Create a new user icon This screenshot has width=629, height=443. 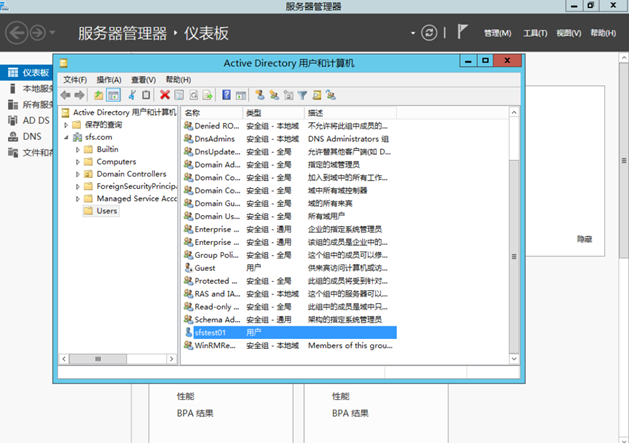coord(260,95)
